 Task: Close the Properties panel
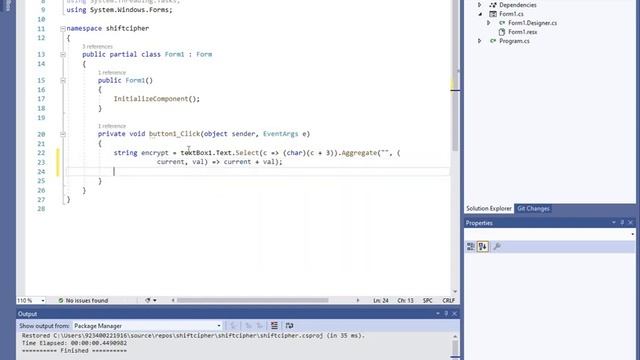(x=631, y=222)
